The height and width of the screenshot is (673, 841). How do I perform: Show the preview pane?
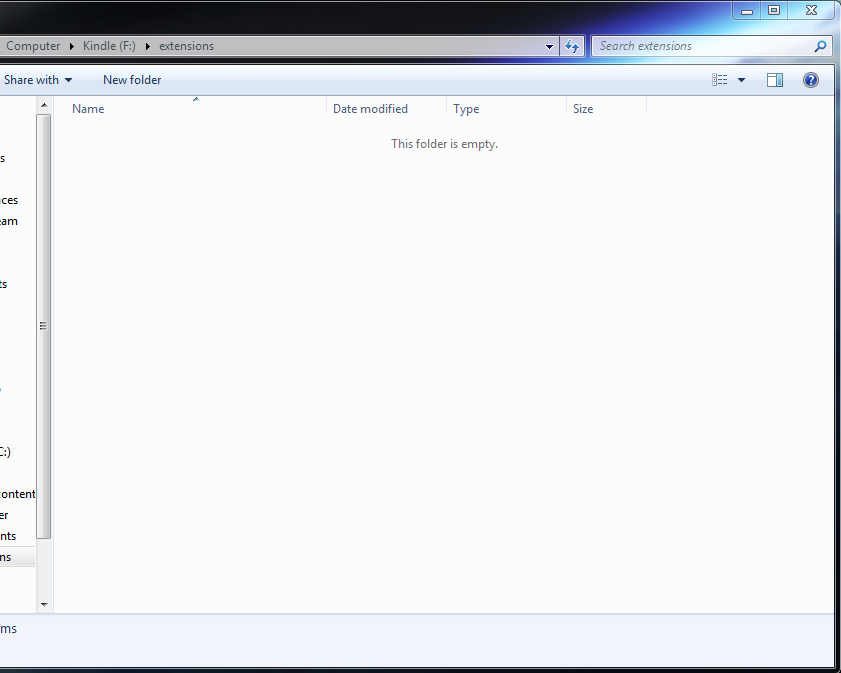pos(774,80)
